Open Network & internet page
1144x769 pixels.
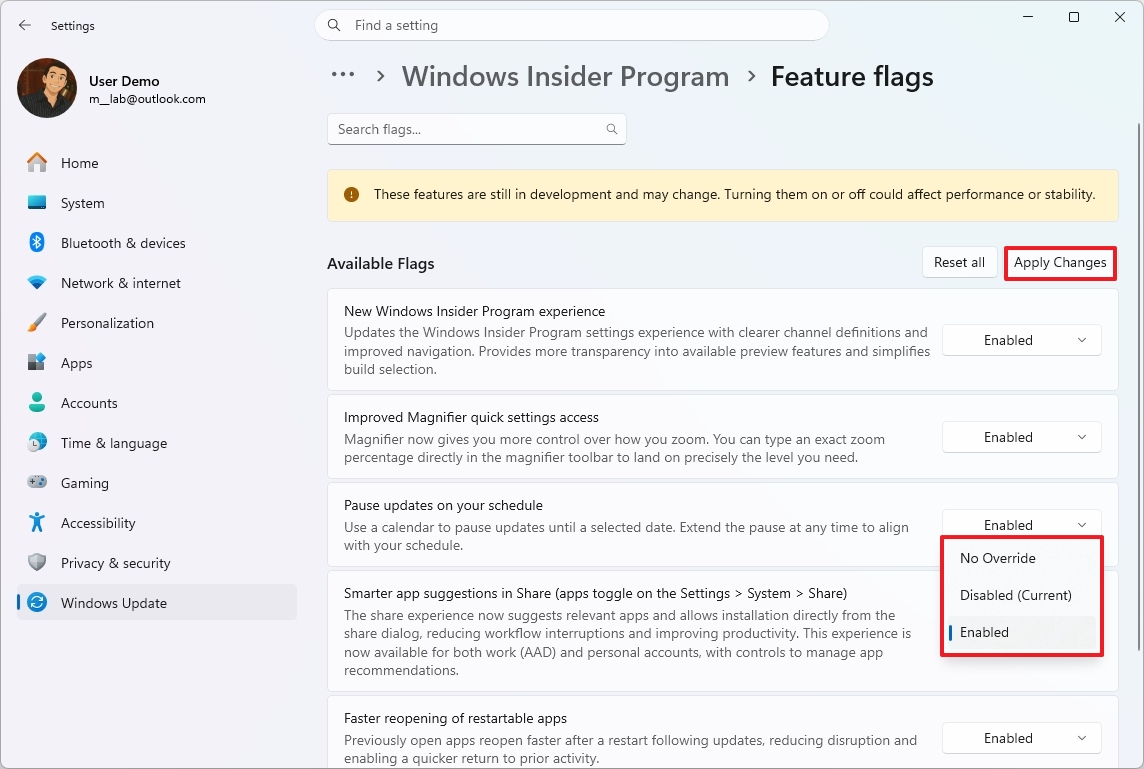coord(157,283)
